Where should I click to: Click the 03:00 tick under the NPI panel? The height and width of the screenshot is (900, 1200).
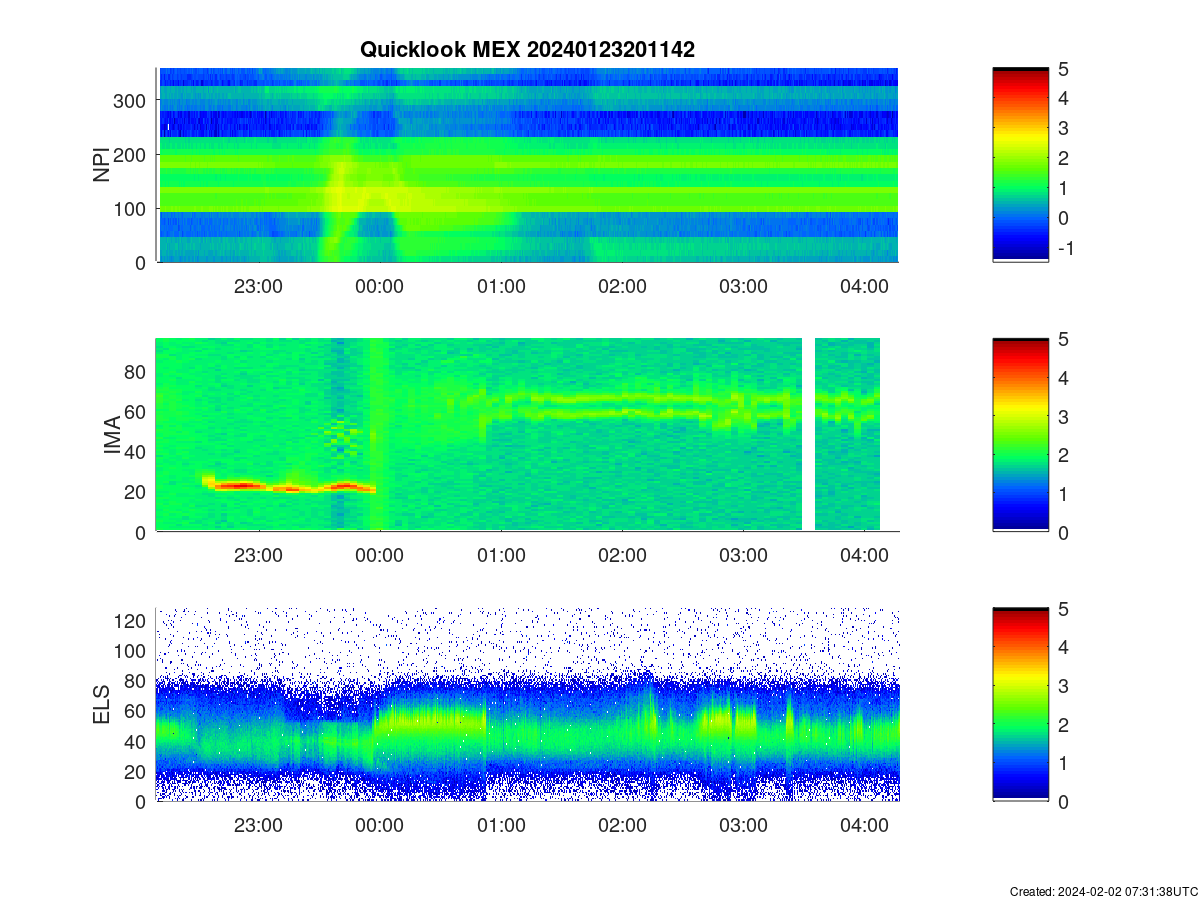click(x=743, y=286)
